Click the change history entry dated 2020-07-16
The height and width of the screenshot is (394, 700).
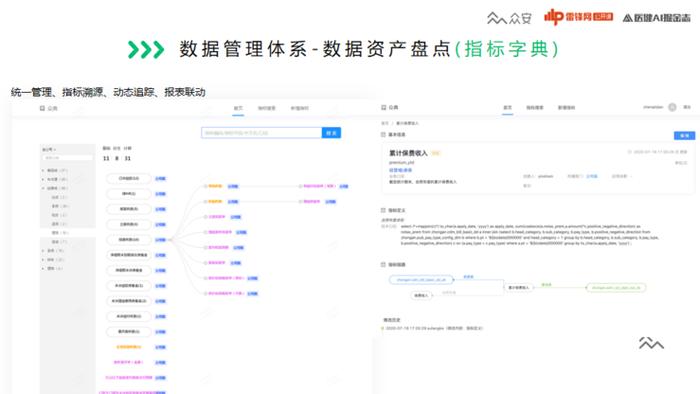click(x=434, y=328)
